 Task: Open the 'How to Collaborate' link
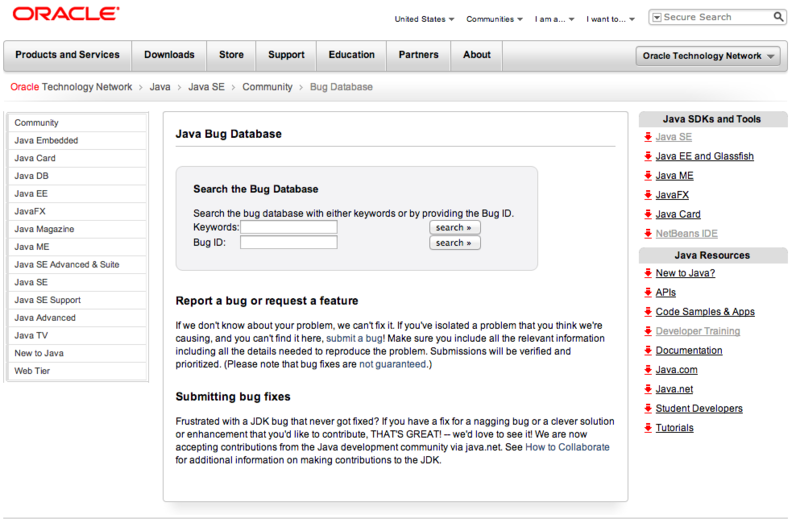567,447
